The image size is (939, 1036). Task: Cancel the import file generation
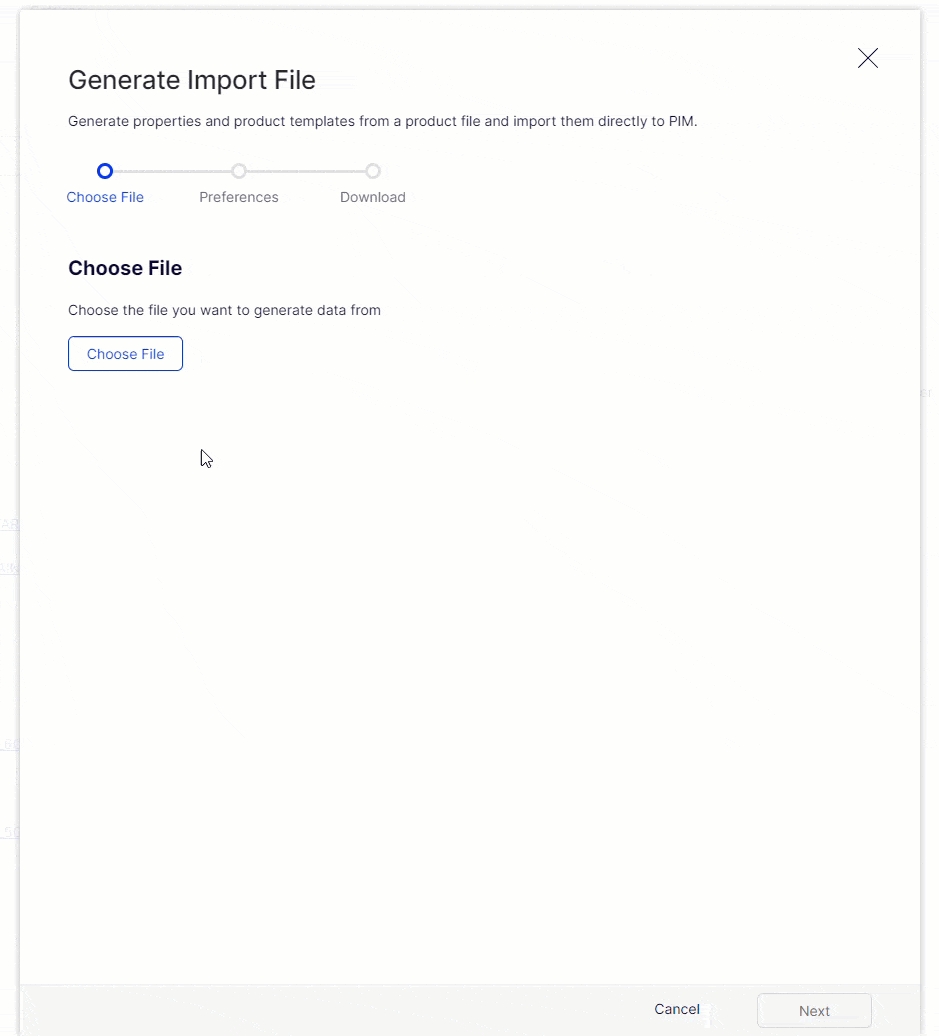(677, 1009)
